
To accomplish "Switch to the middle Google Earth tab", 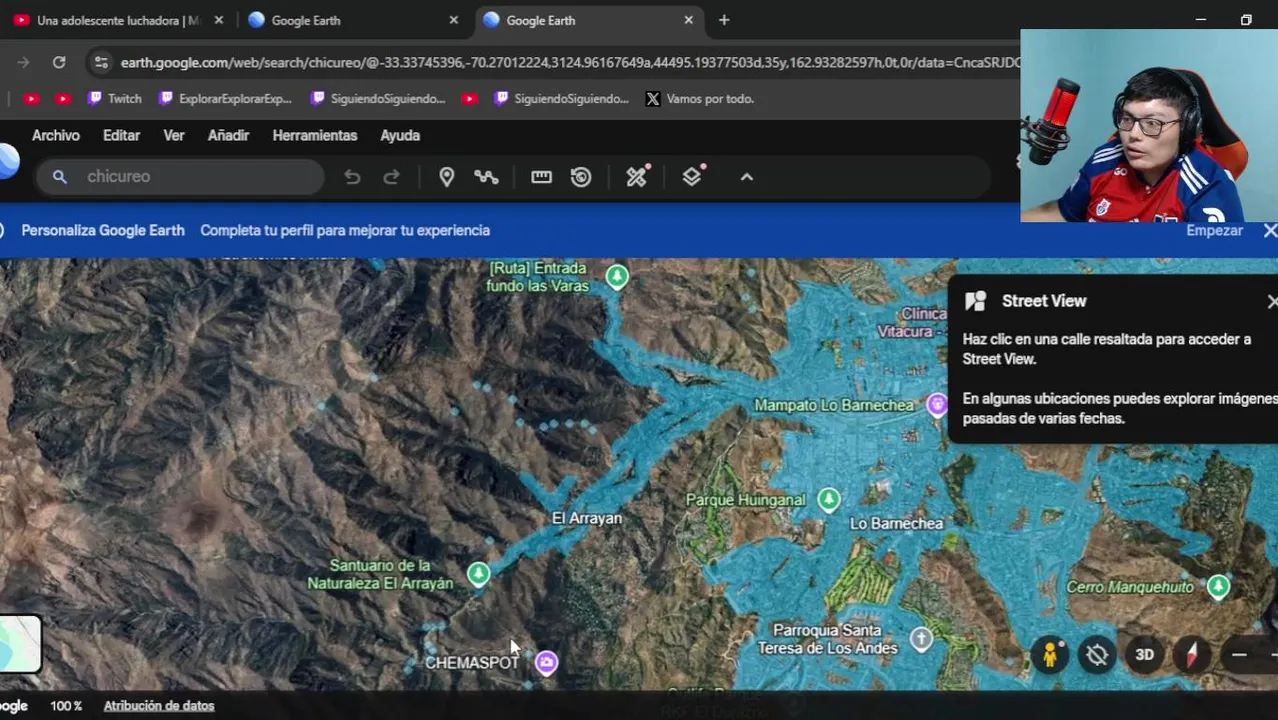I will pyautogui.click(x=351, y=20).
